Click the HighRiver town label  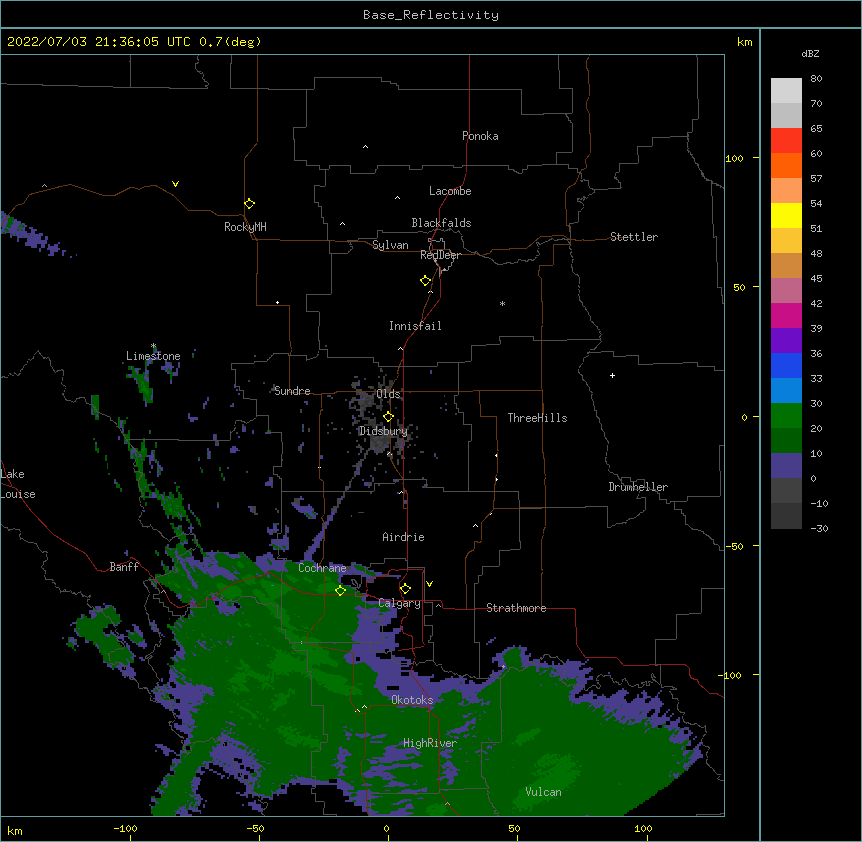click(x=430, y=743)
